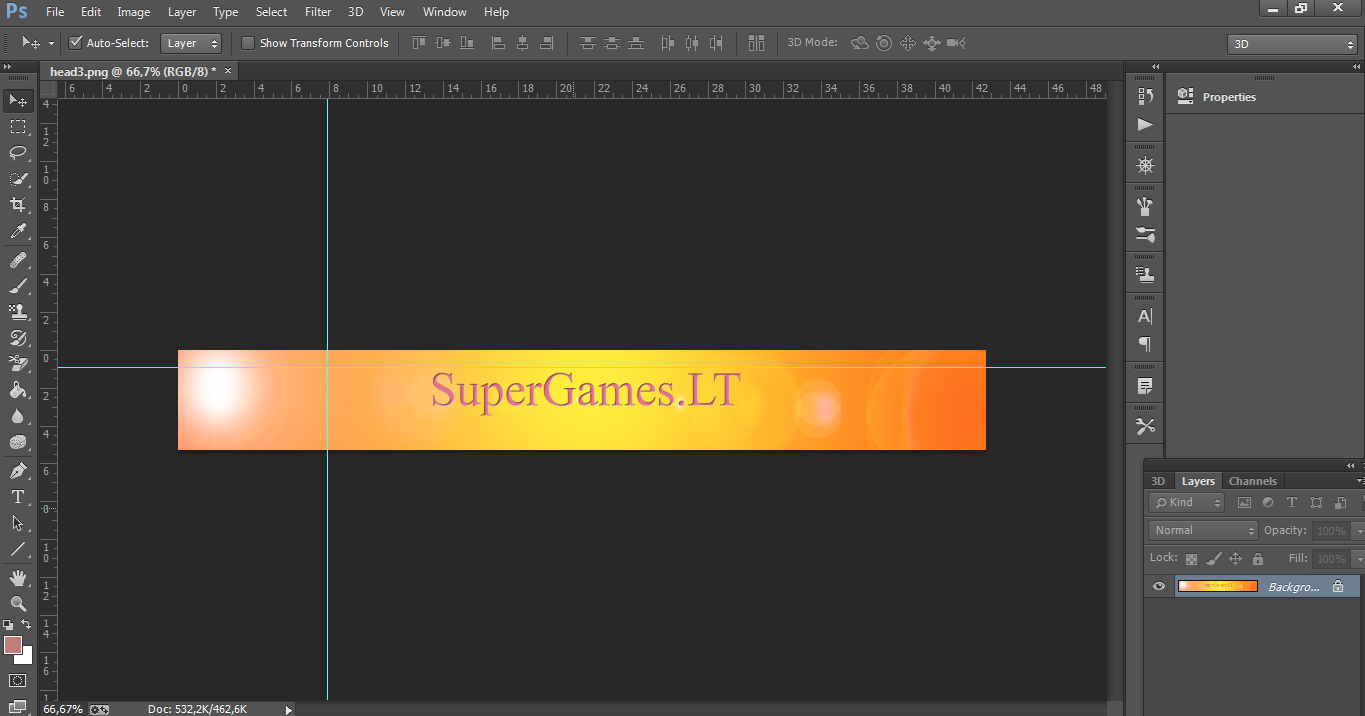Click the foreground color swatch
Screen dimensions: 1365x716
tap(13, 645)
